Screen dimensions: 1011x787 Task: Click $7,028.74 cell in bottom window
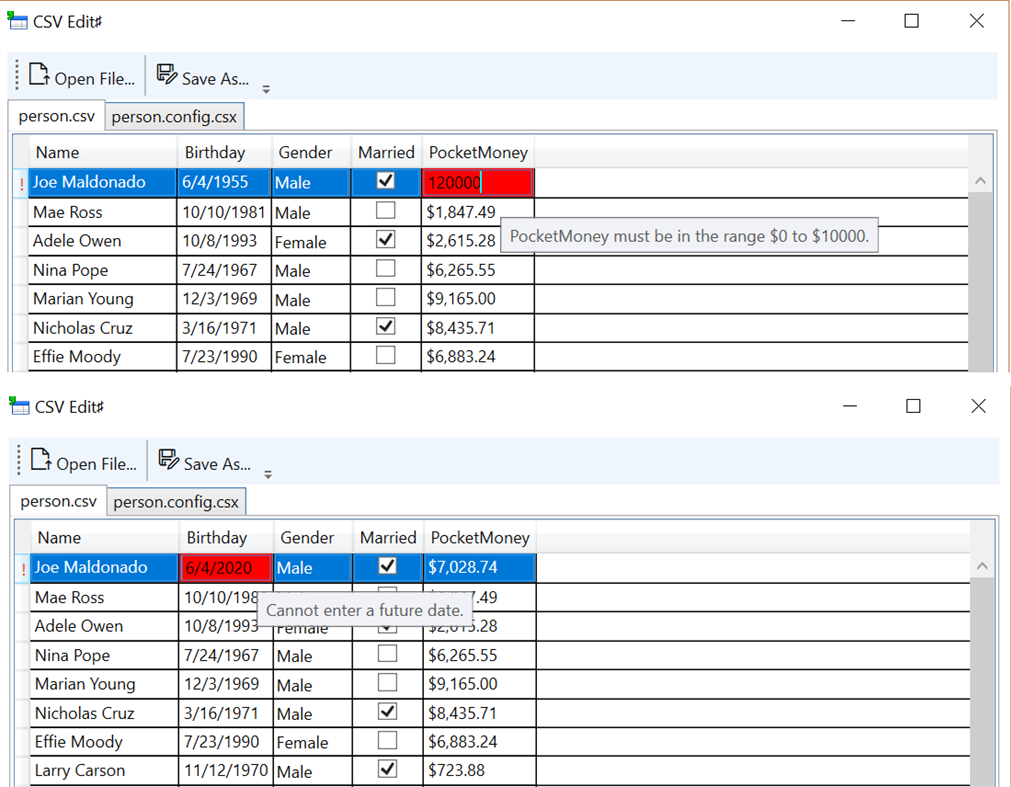480,568
